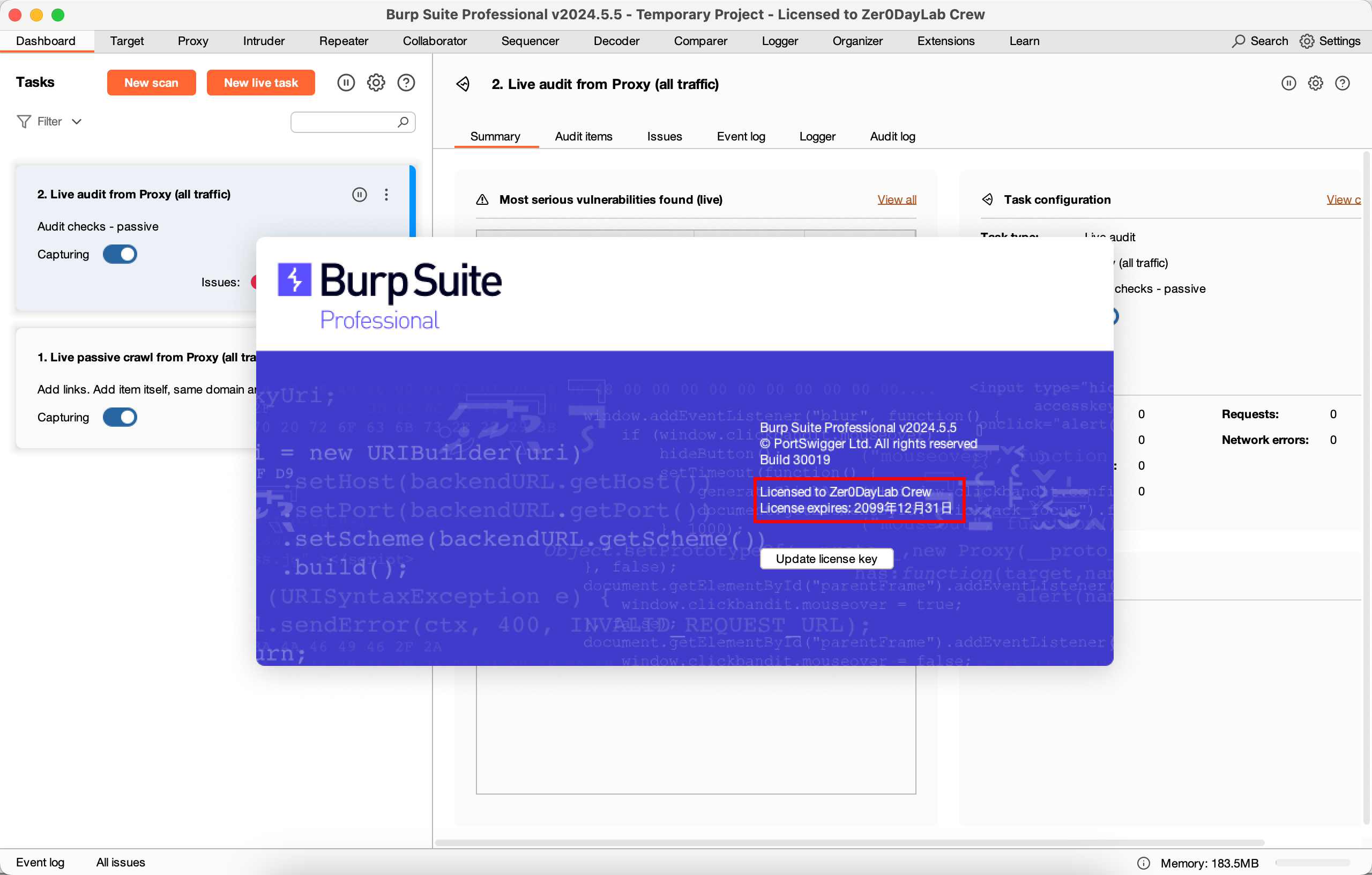Click live audit icon beside task title
This screenshot has width=1372, height=875.
point(463,84)
